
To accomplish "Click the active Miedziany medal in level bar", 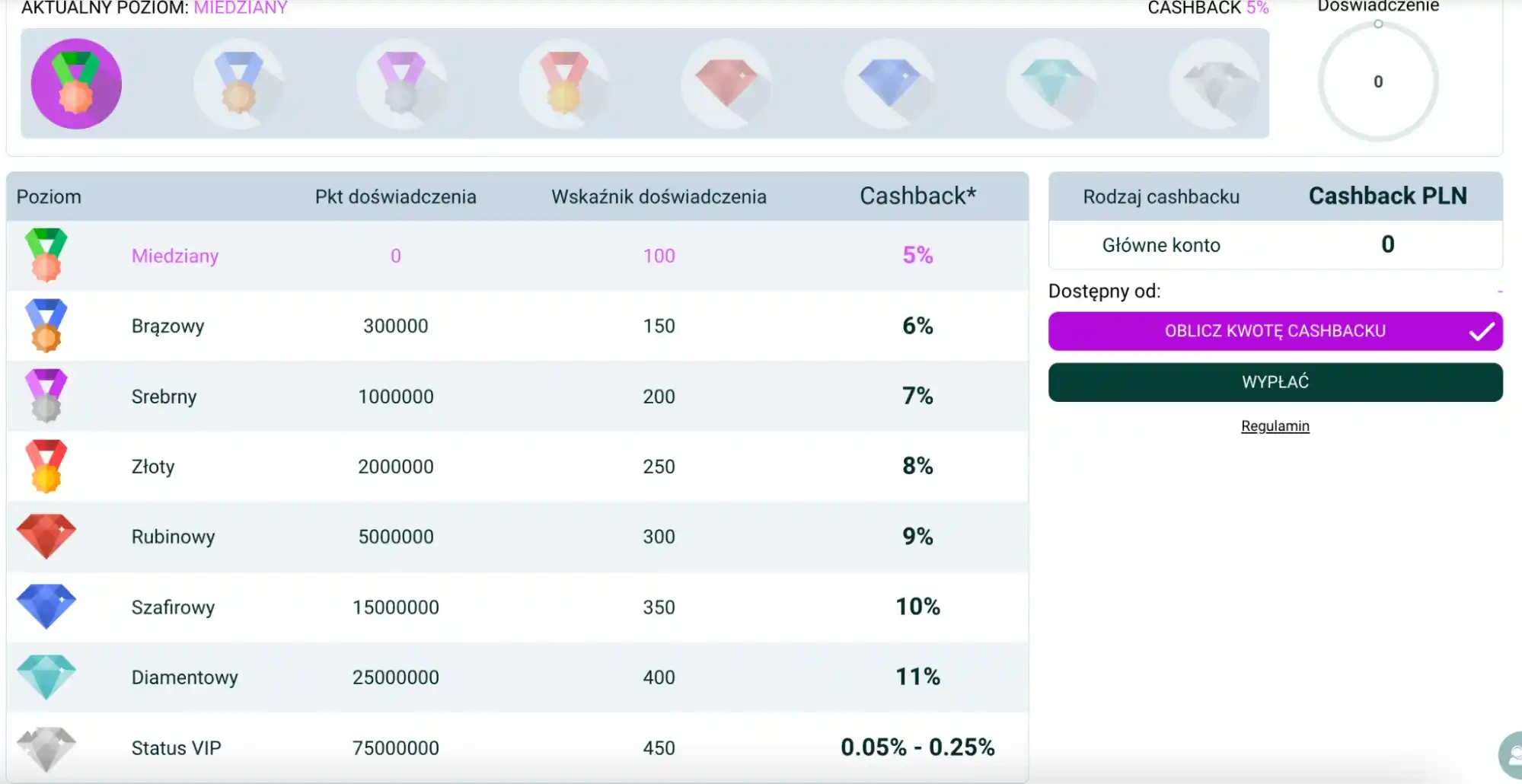I will pyautogui.click(x=76, y=84).
